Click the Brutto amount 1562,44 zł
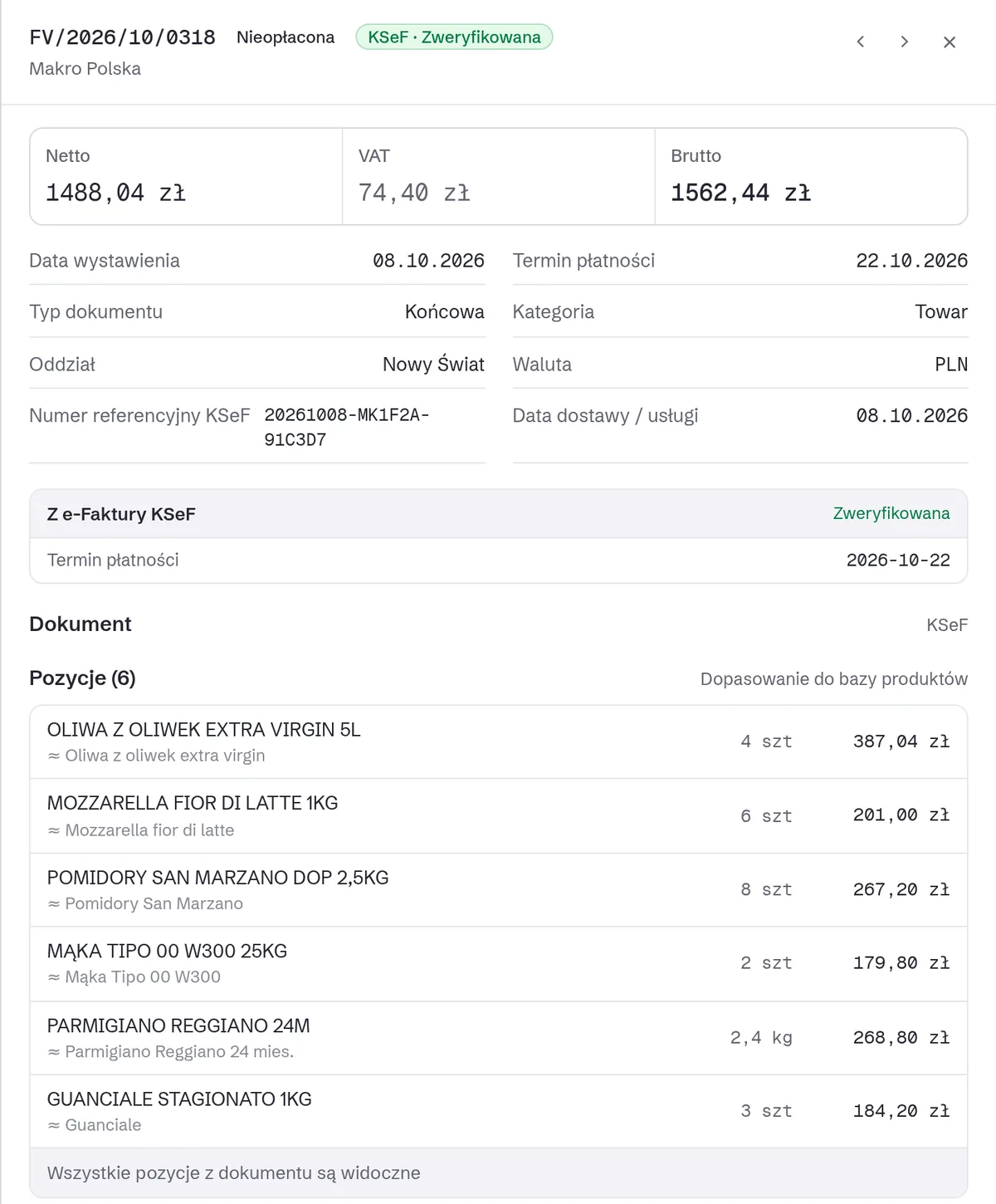This screenshot has width=996, height=1204. (x=740, y=193)
